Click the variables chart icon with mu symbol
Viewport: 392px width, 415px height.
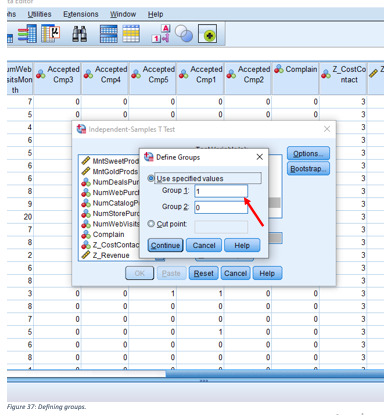coord(51,34)
